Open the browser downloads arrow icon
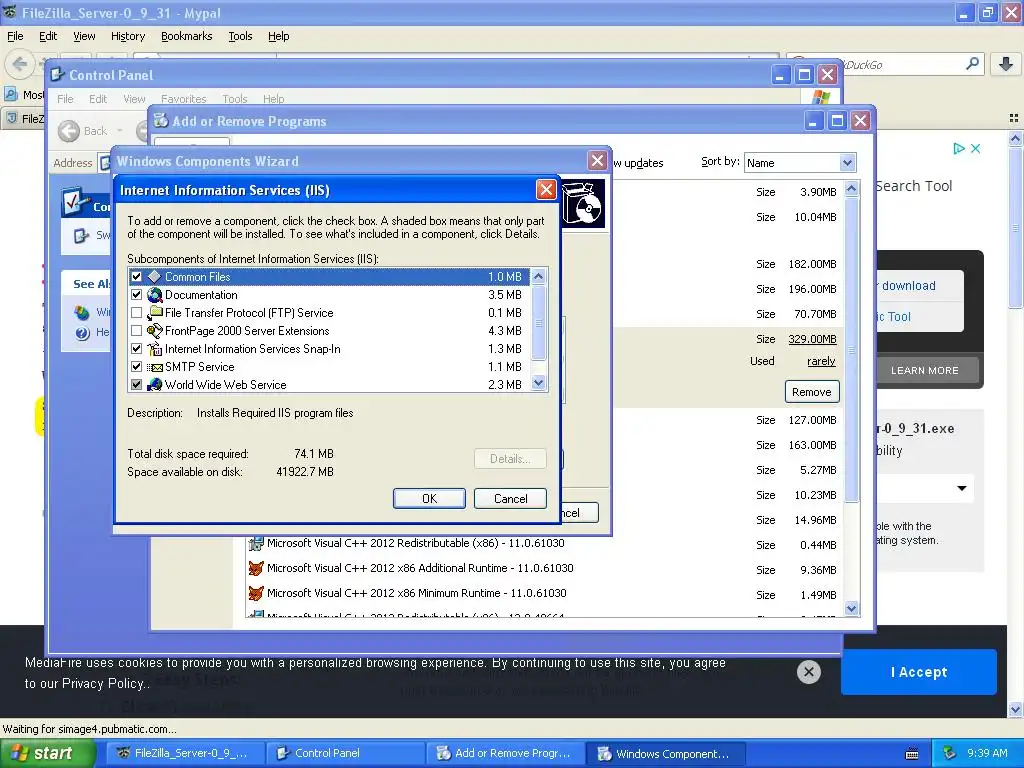The width and height of the screenshot is (1024, 768). coord(1006,64)
